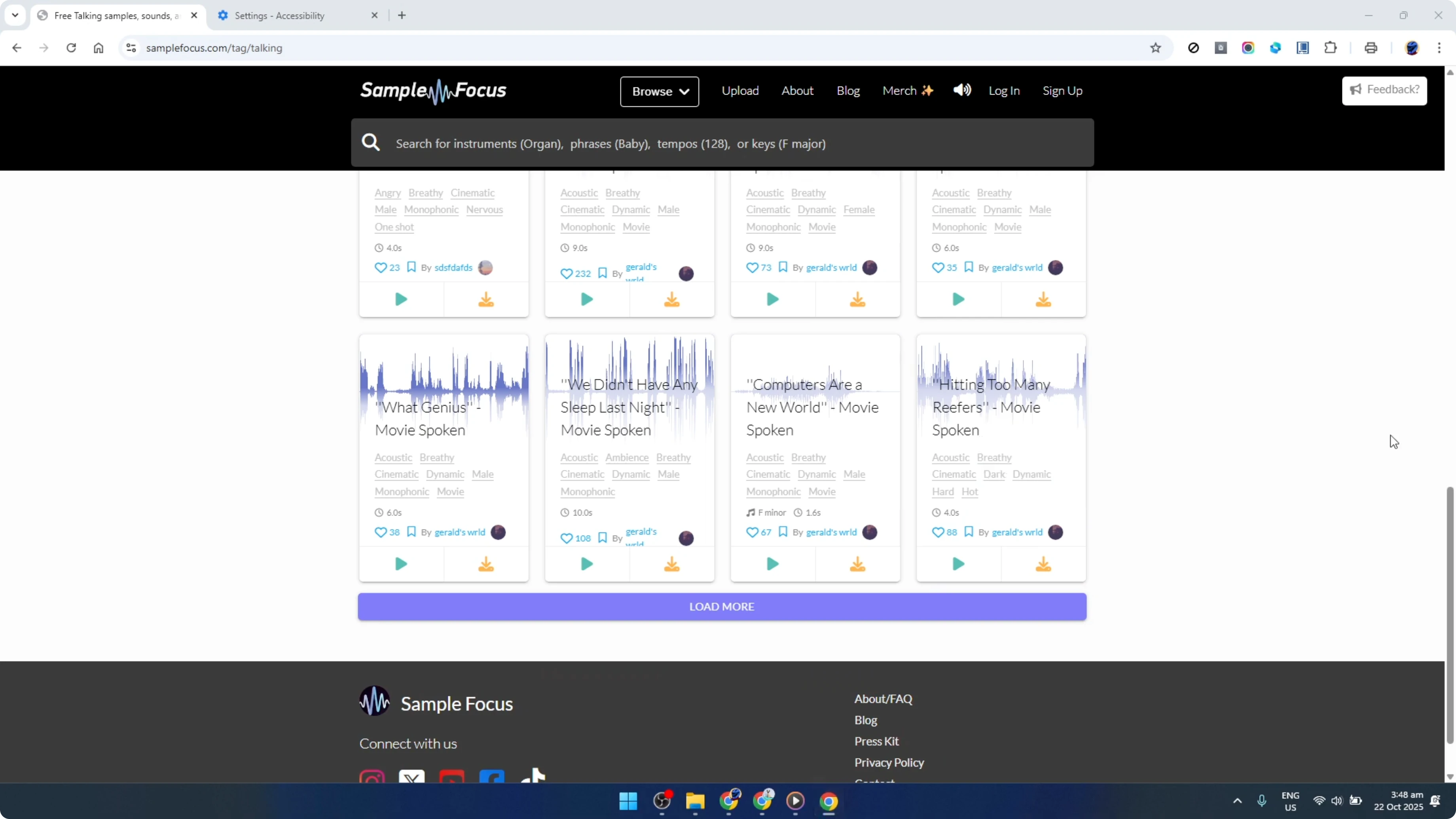
Task: Click Sign Up in header
Action: coord(1062,91)
